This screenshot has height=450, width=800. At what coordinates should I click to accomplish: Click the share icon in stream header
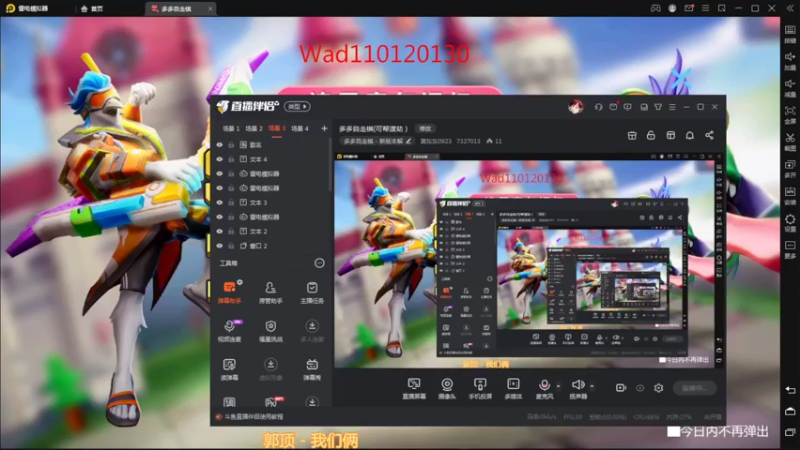point(709,135)
